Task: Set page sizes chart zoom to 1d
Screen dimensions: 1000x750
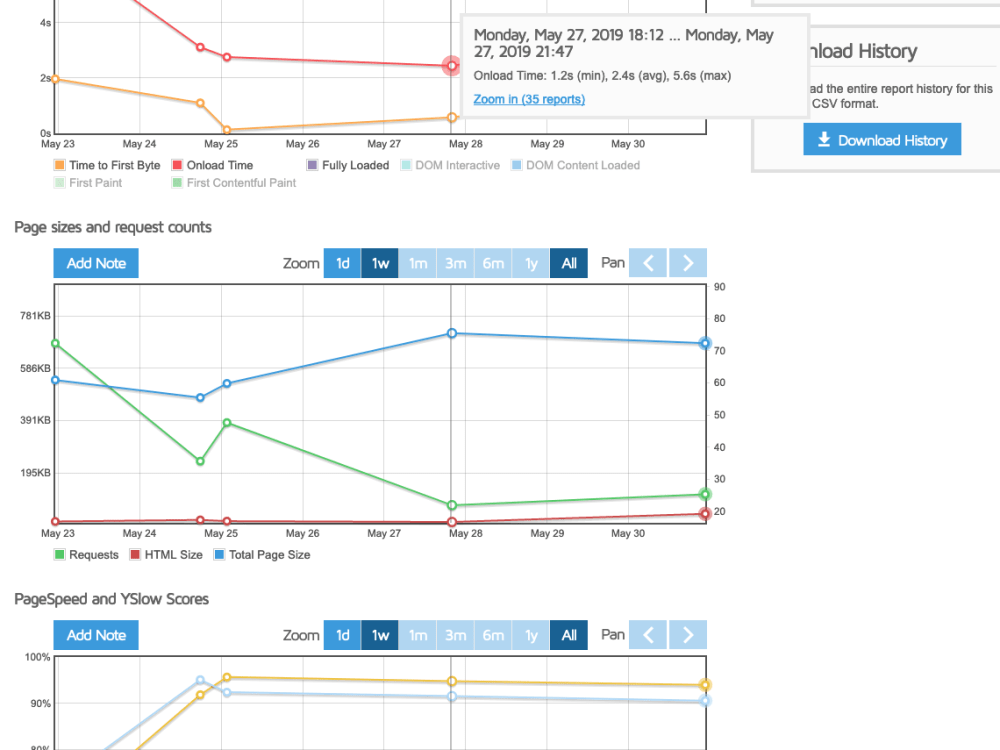Action: 342,263
